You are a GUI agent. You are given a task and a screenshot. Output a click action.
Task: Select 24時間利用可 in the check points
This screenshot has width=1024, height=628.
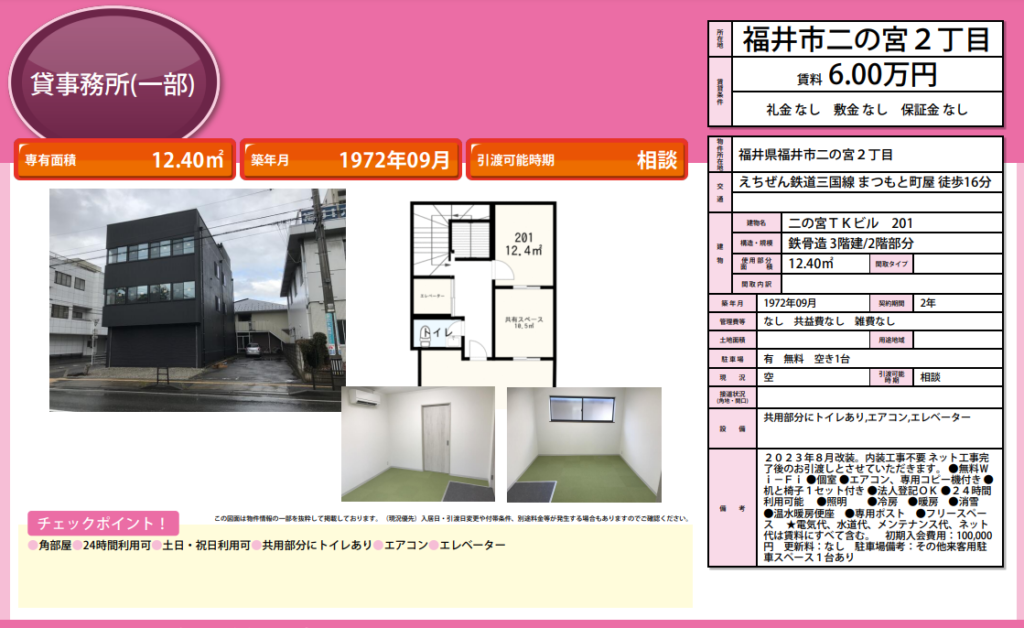[x=117, y=545]
